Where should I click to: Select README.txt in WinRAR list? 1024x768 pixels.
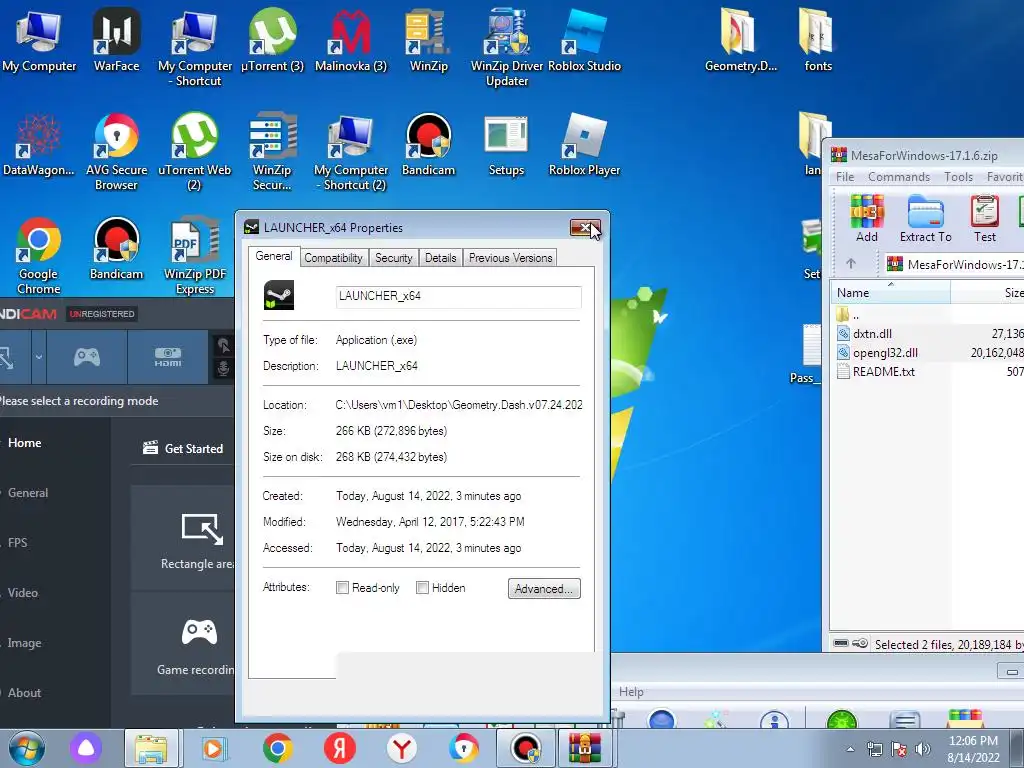tap(884, 372)
